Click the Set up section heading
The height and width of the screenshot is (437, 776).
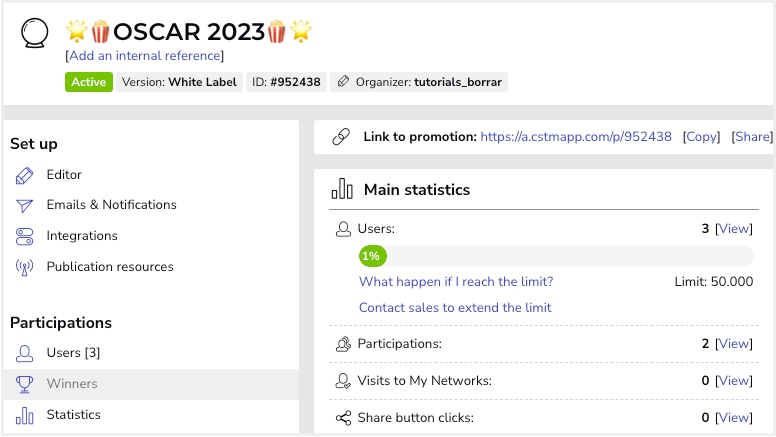(34, 144)
